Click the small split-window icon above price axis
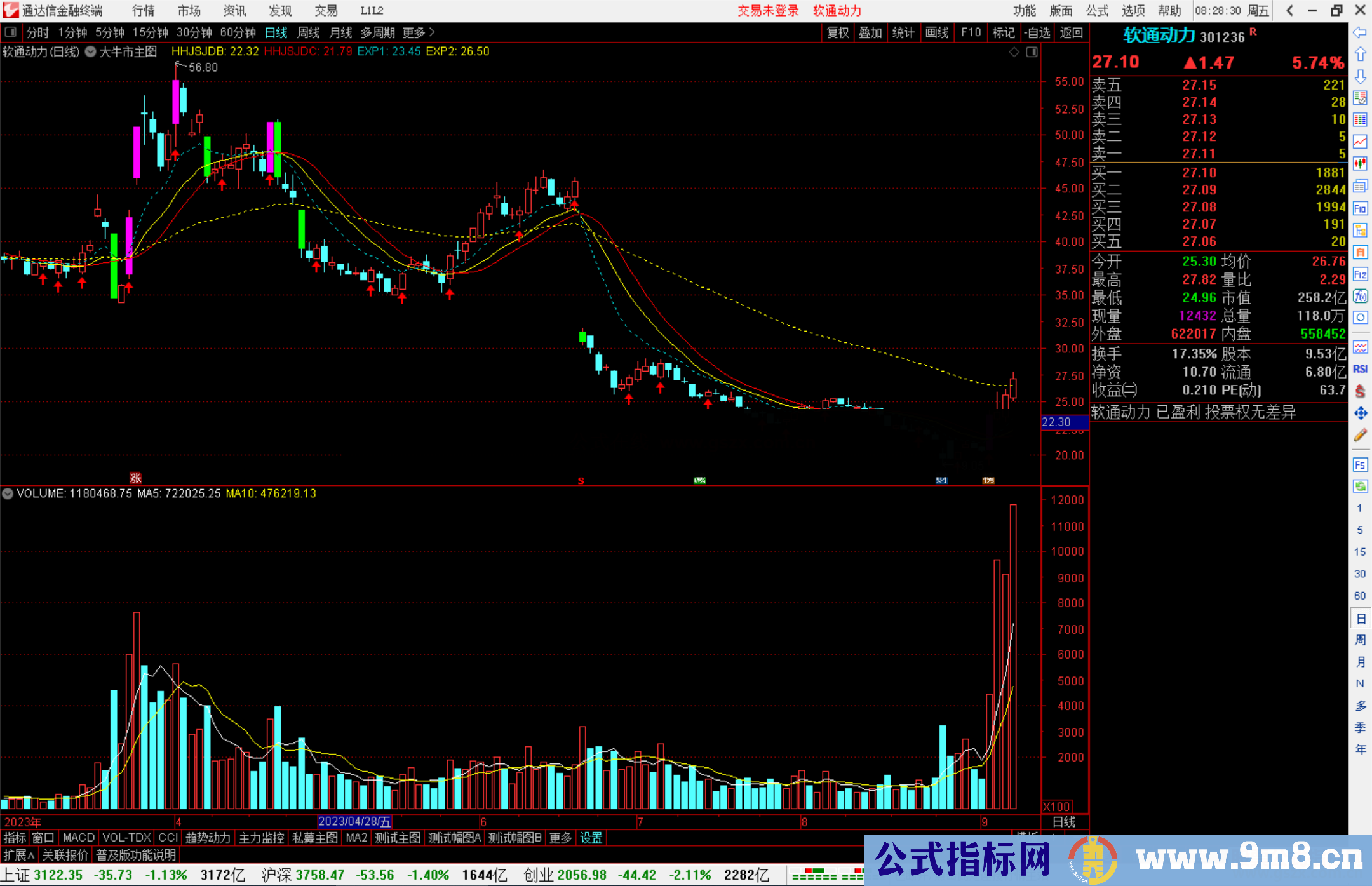Viewport: 1372px width, 886px height. 1032,52
